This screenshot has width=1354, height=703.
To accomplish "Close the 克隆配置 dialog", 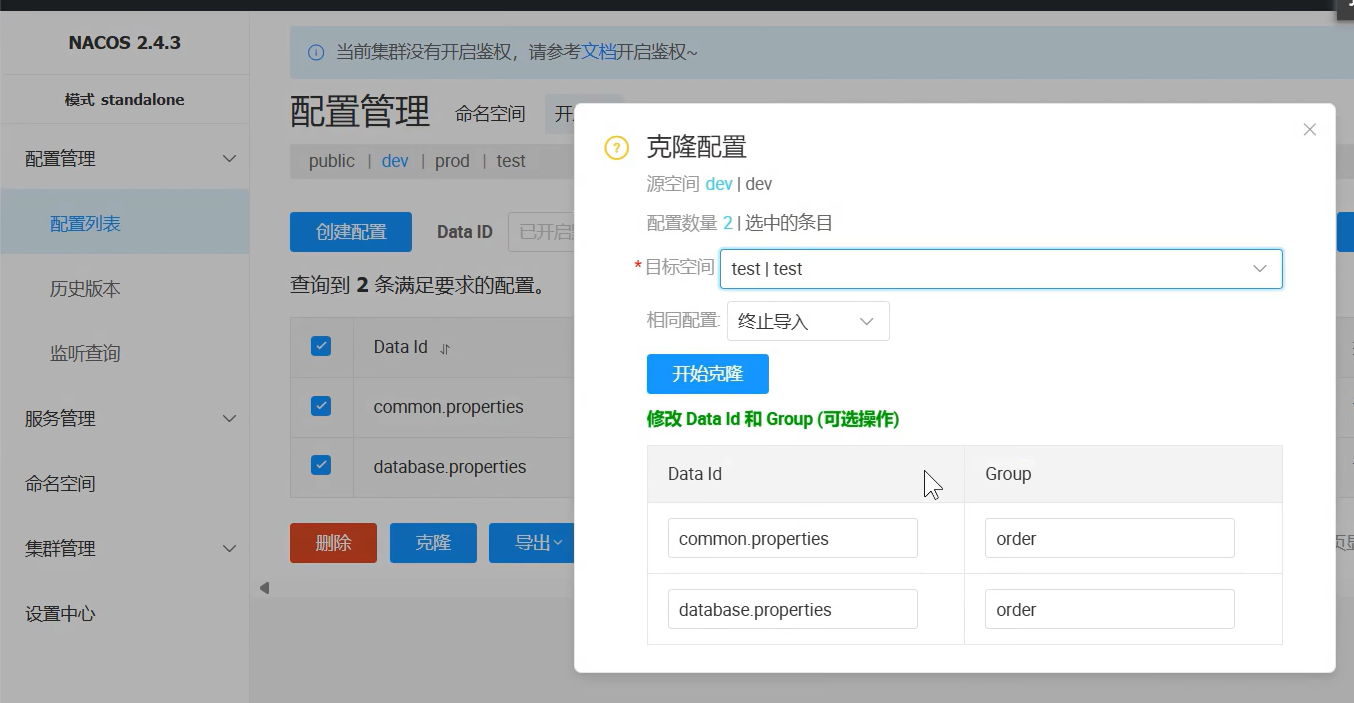I will (1309, 129).
